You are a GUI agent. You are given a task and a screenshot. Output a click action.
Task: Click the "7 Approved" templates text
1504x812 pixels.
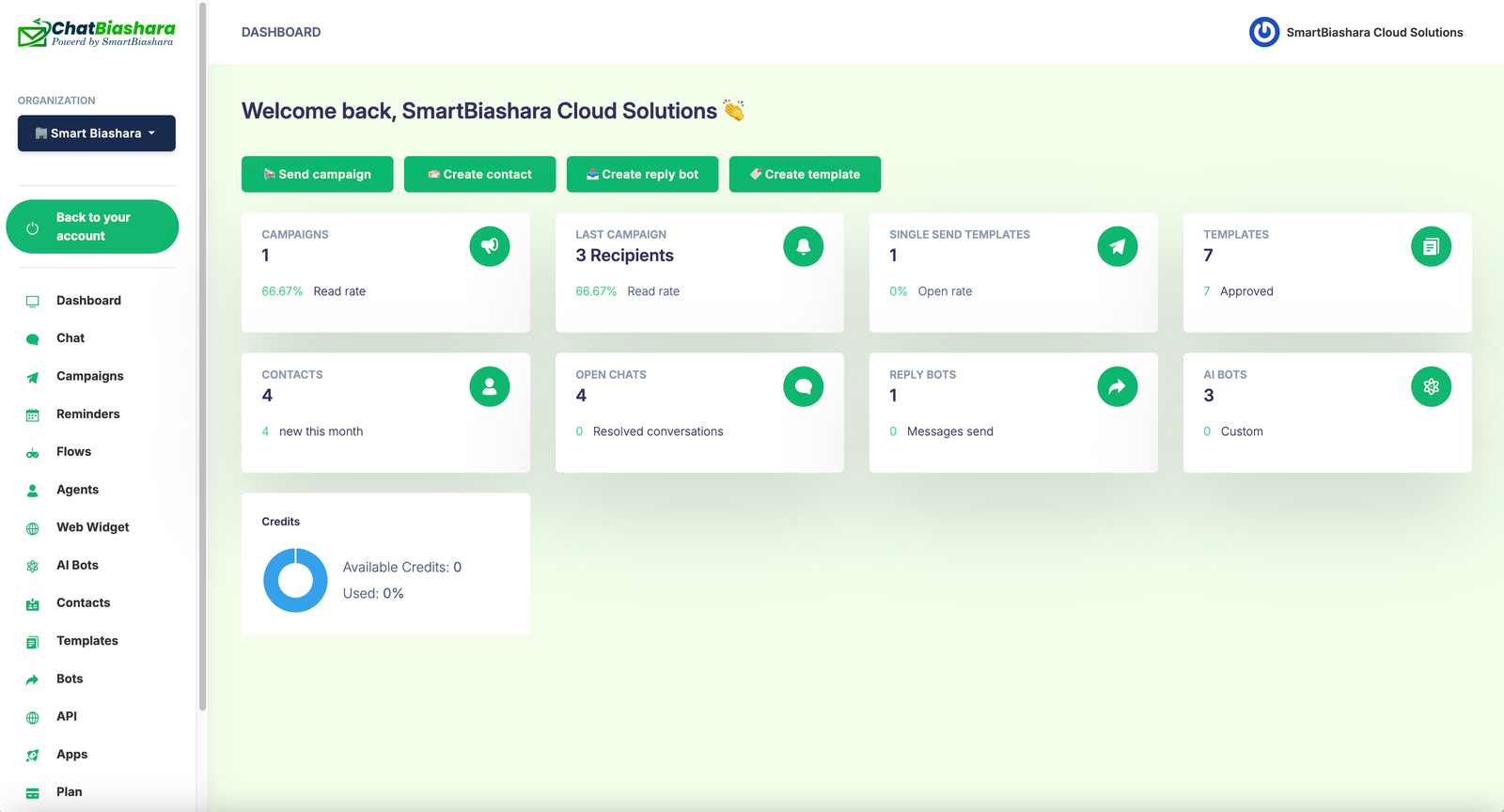[x=1238, y=291]
